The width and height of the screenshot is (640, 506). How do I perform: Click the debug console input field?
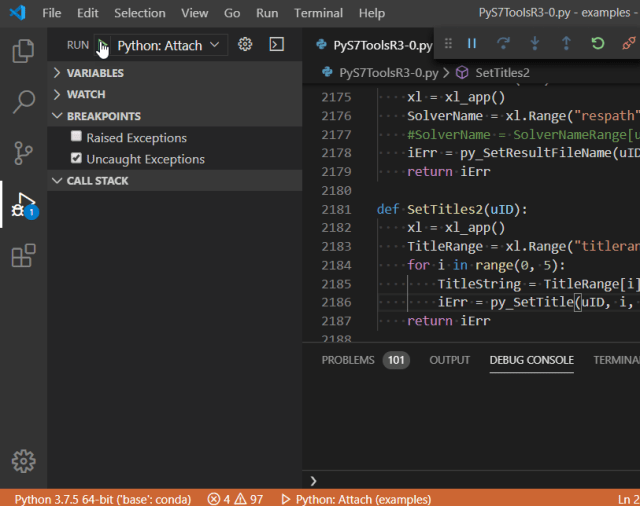click(x=470, y=481)
